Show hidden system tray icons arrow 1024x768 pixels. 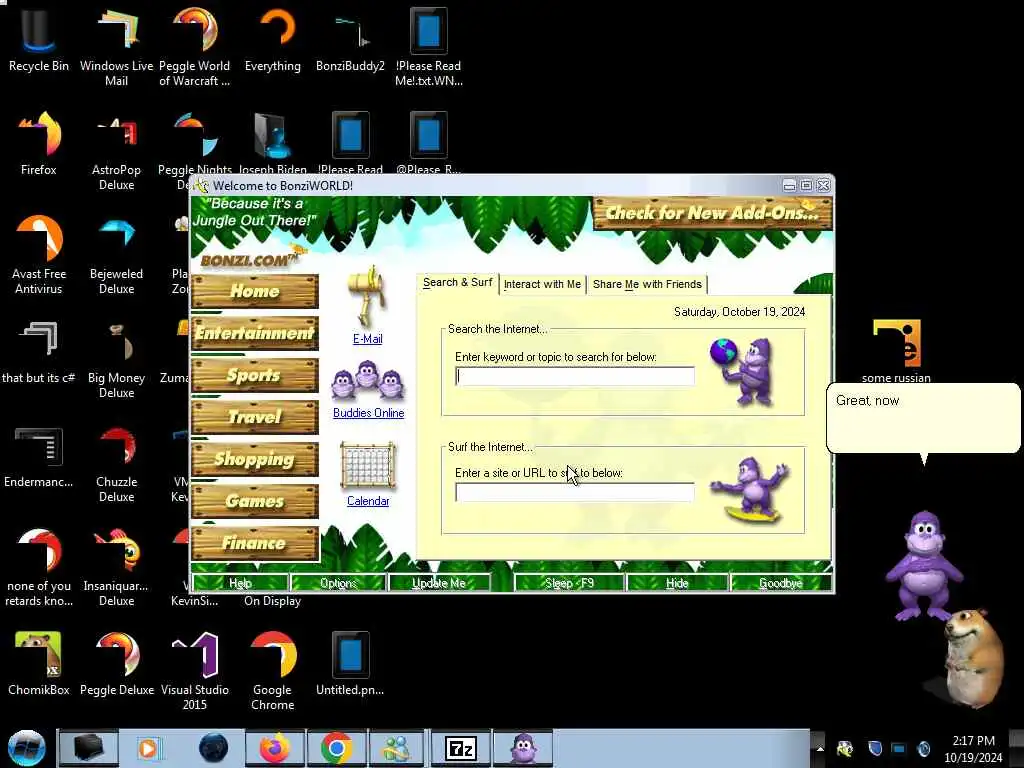(x=820, y=748)
